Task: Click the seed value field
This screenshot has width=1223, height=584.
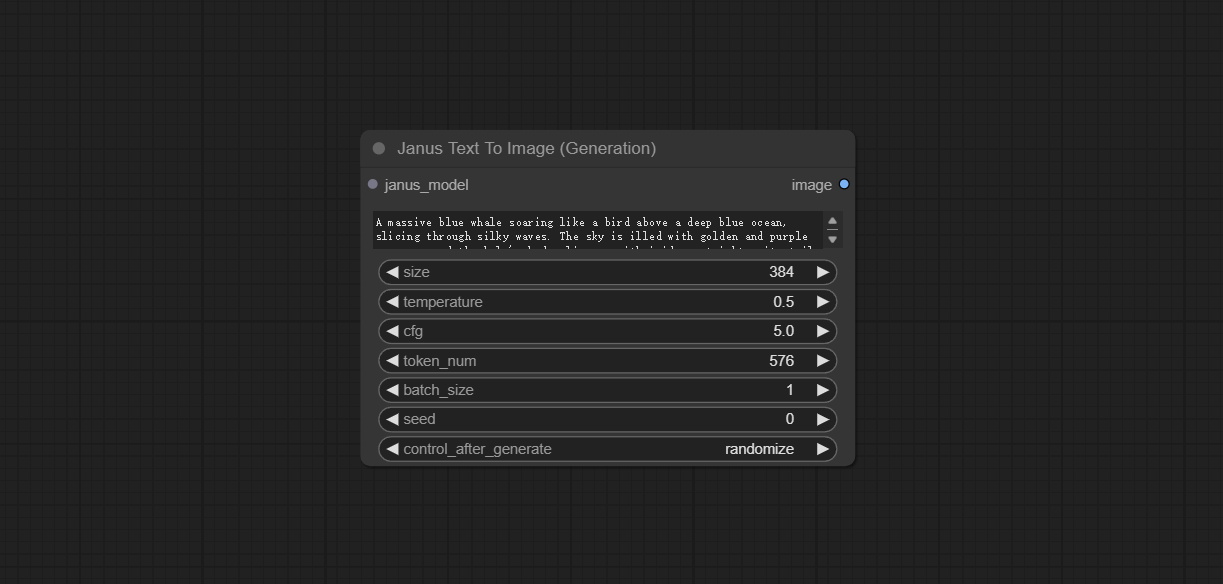Action: pyautogui.click(x=608, y=419)
